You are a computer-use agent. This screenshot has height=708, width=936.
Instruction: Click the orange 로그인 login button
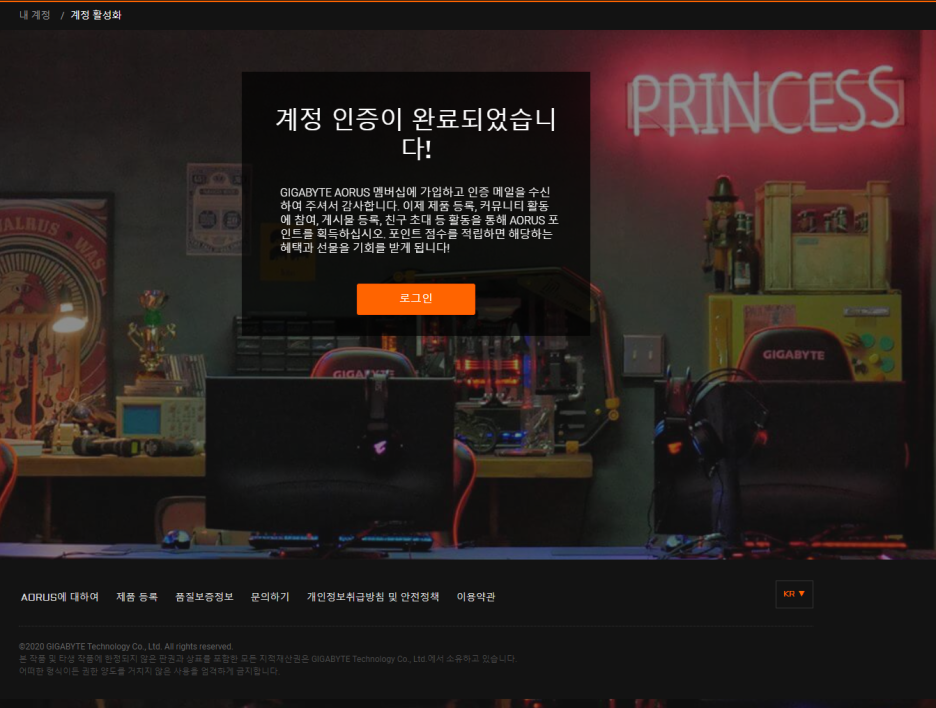coord(415,298)
